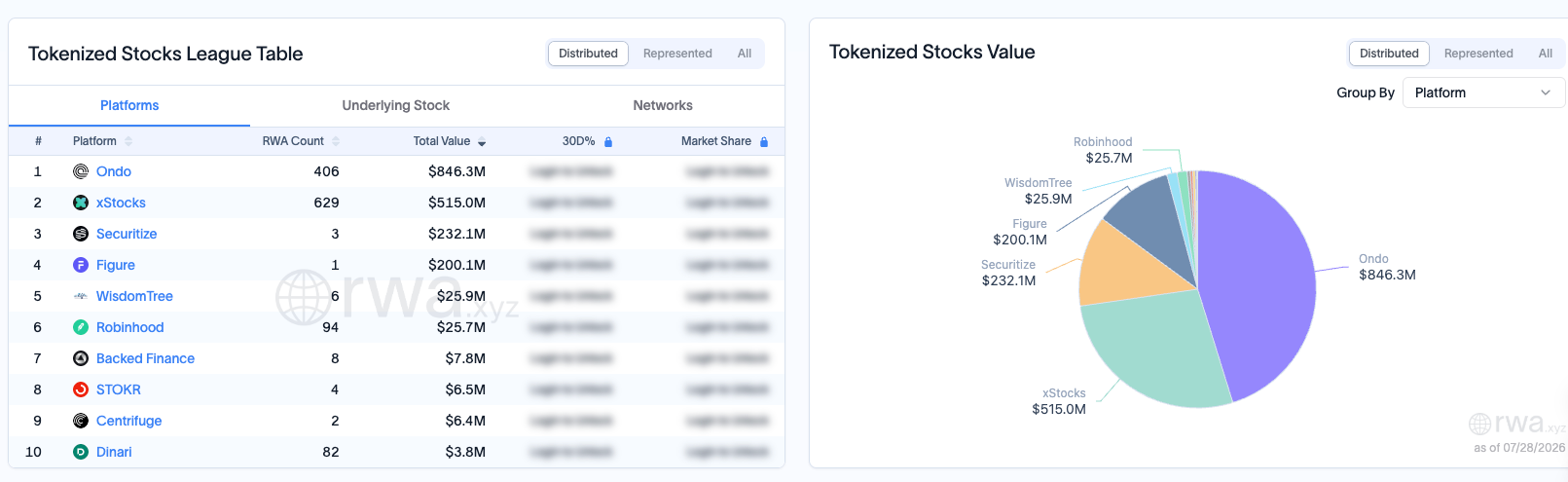Select Distributed in League Table toggle

[x=588, y=54]
